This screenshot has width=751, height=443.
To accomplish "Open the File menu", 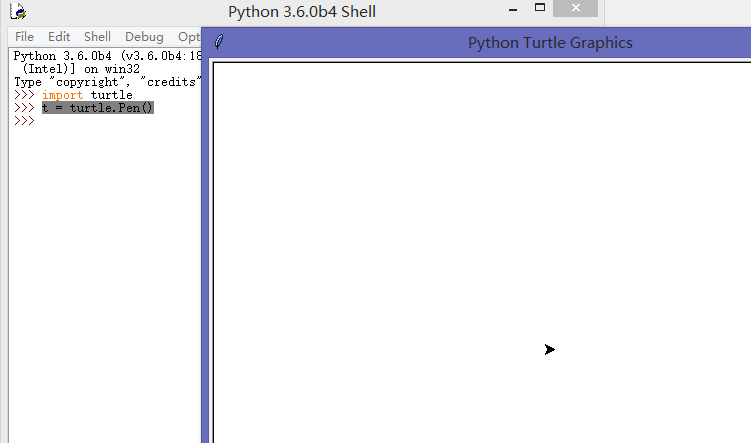I will (x=24, y=37).
